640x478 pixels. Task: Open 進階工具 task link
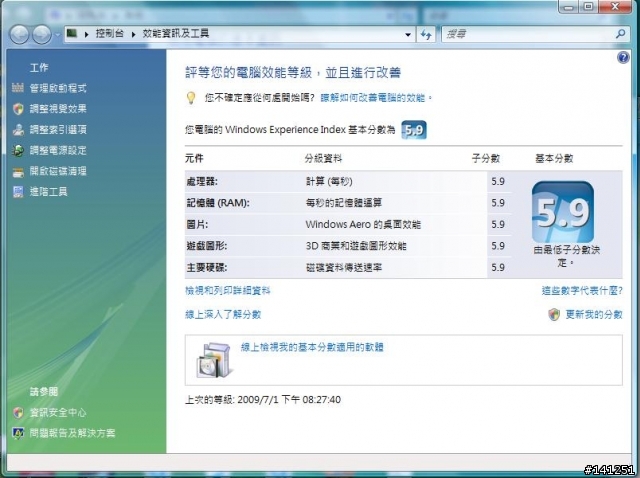coord(49,191)
